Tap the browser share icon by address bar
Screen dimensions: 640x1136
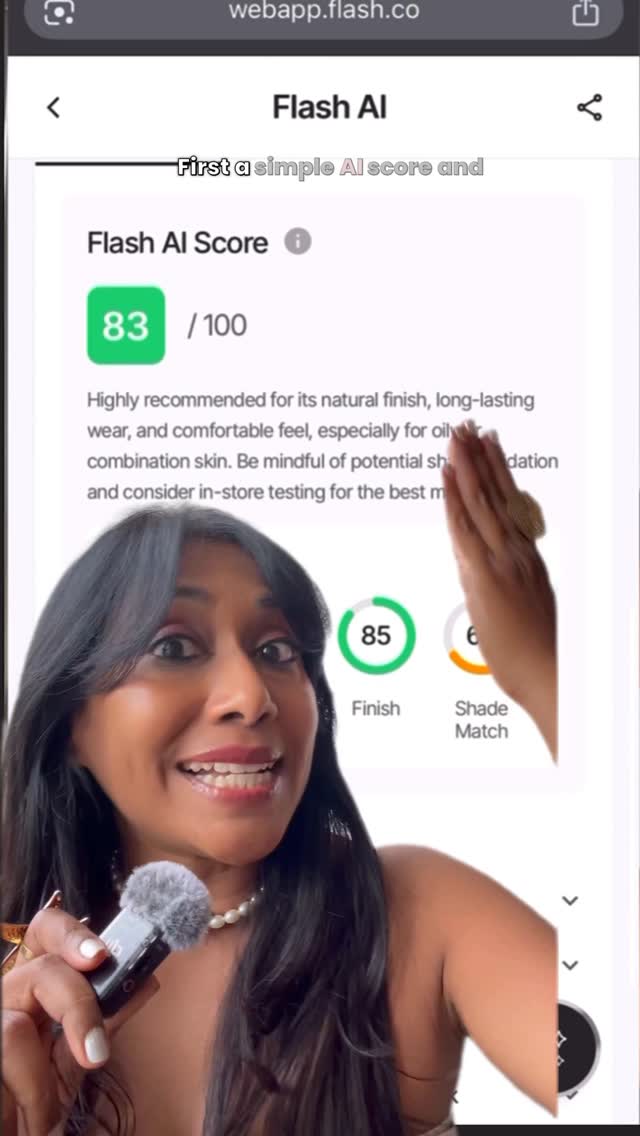(x=586, y=11)
